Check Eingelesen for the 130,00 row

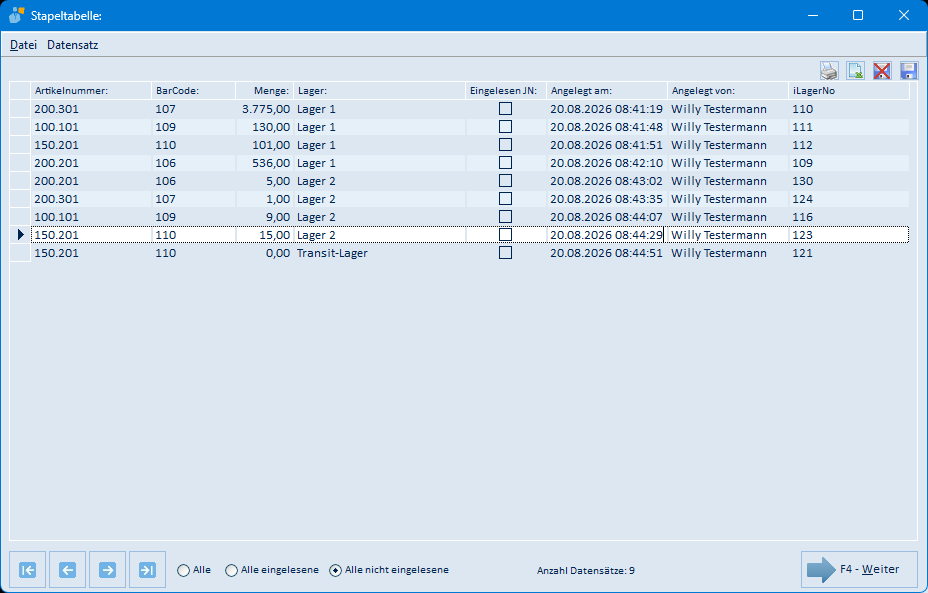coord(505,127)
